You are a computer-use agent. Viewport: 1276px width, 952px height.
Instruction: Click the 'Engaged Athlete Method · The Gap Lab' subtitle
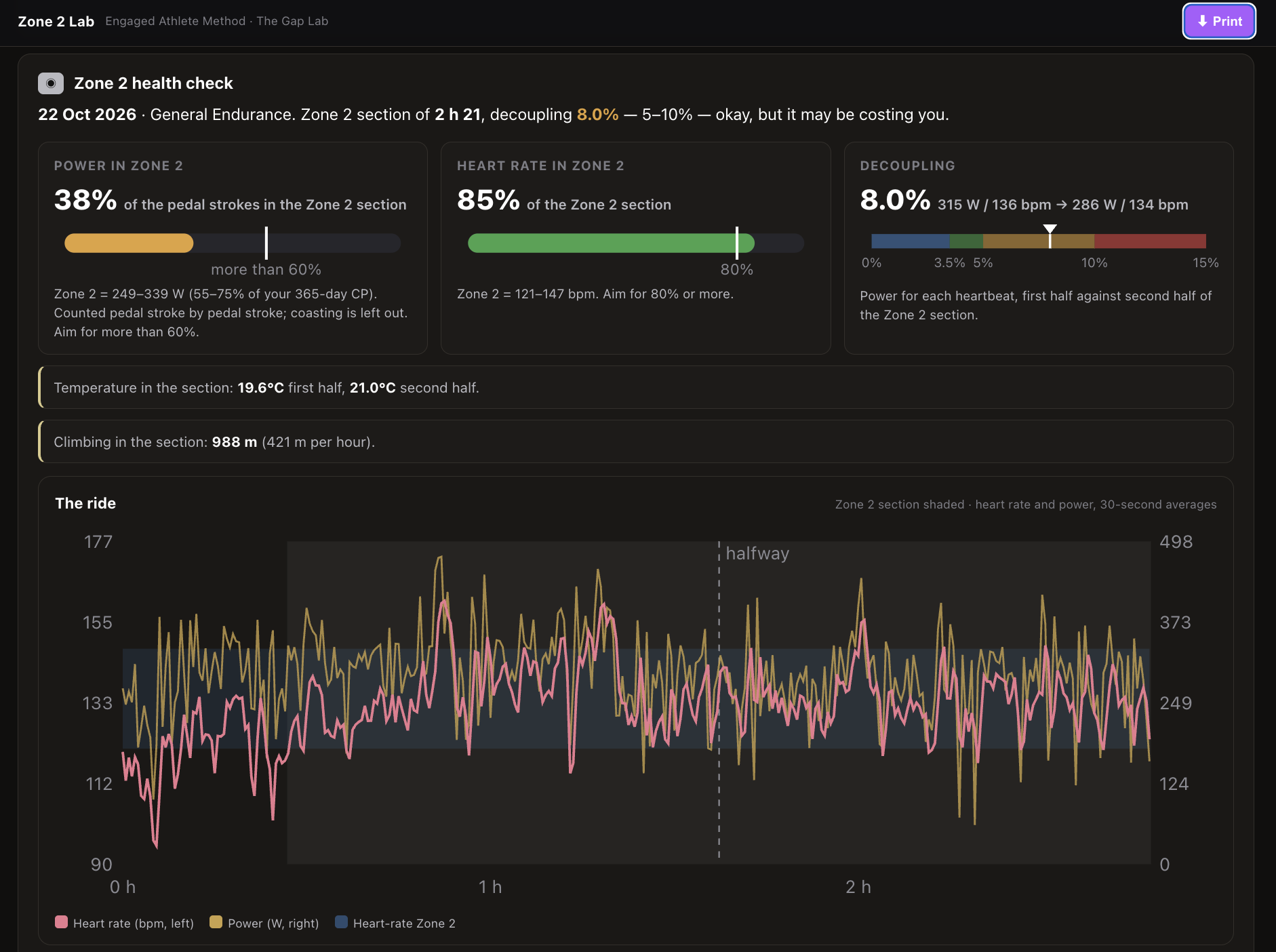coord(217,21)
